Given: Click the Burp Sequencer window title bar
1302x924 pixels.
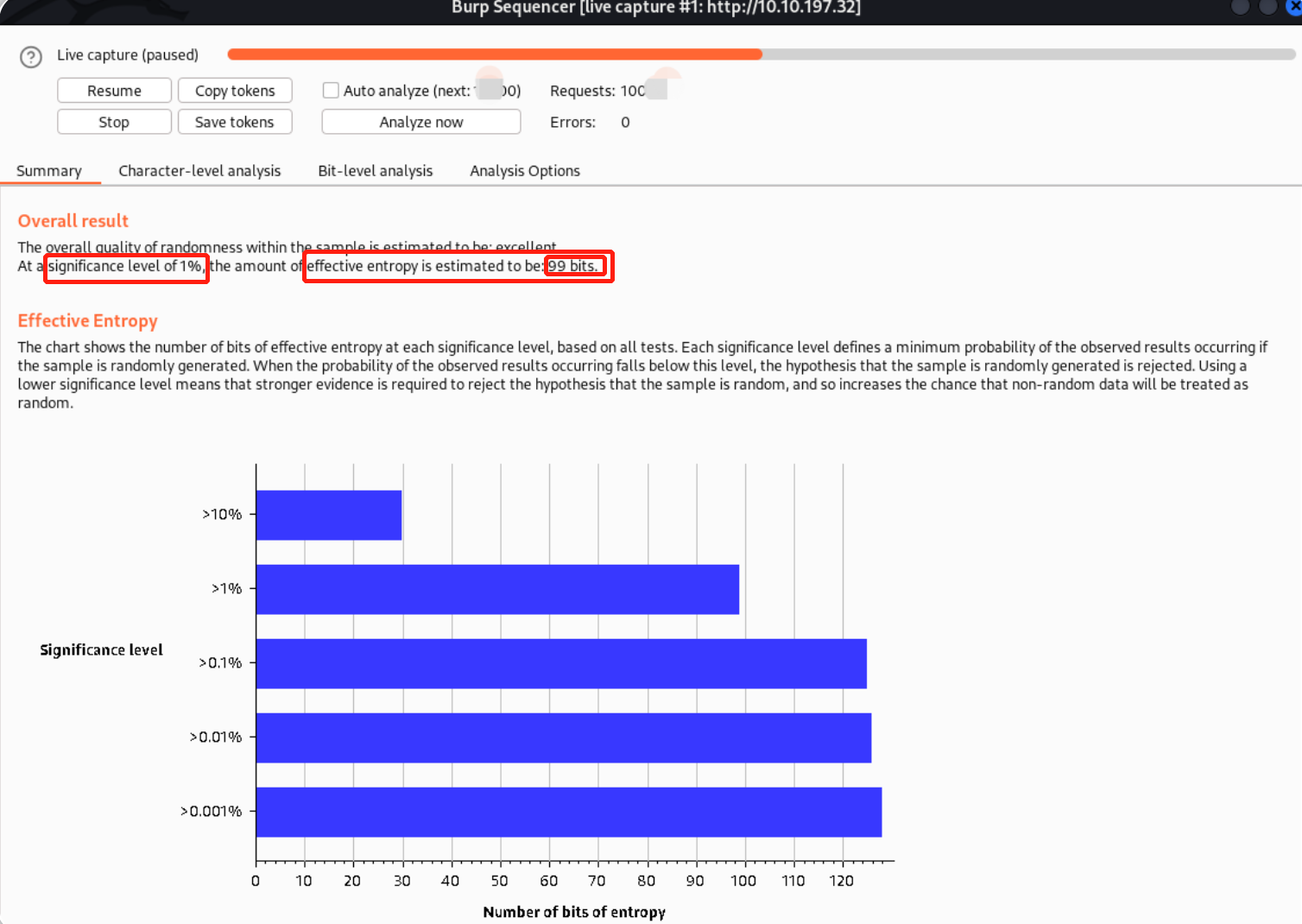Looking at the screenshot, I should pos(655,9).
